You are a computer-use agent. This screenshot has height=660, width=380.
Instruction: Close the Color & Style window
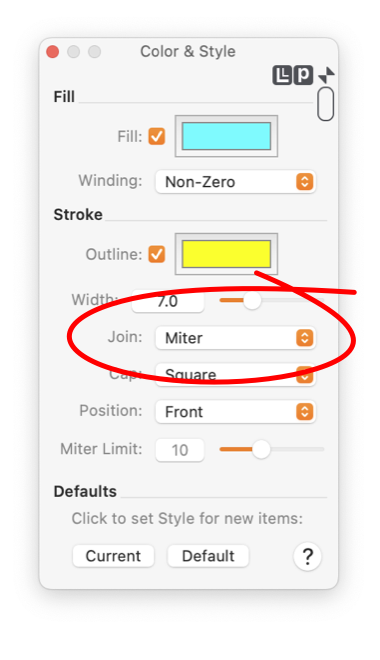[53, 52]
